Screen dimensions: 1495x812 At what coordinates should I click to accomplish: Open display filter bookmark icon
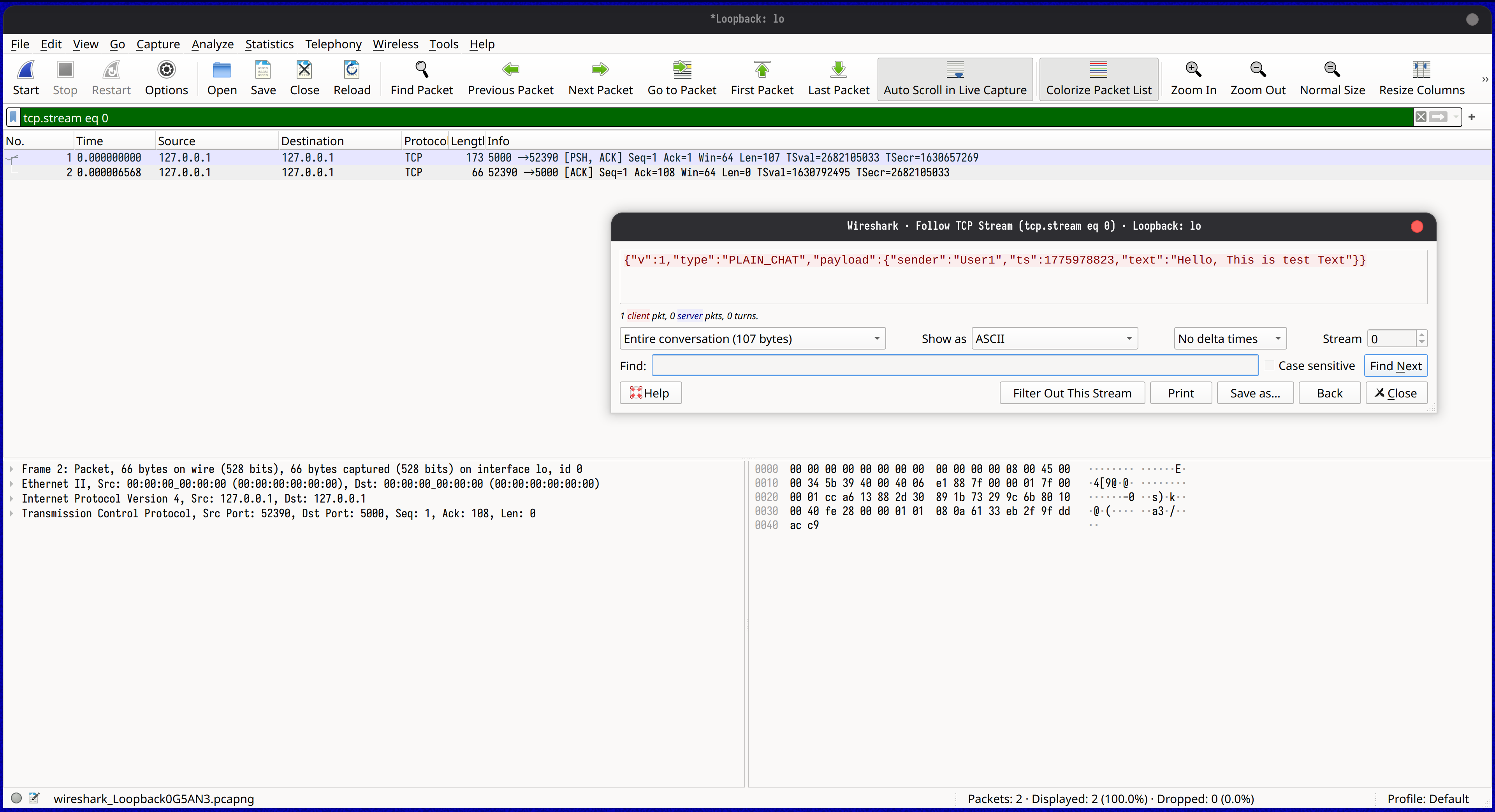(x=13, y=117)
